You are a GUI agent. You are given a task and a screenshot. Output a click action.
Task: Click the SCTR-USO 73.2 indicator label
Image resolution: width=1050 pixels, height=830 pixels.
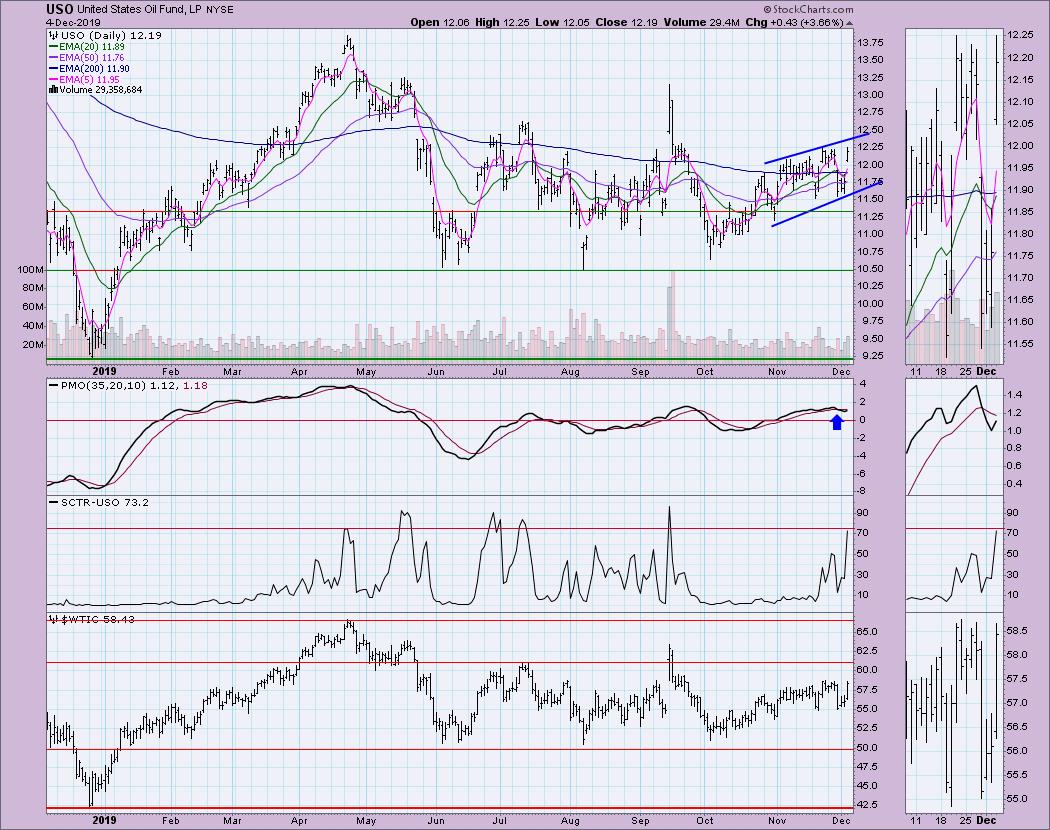point(104,502)
